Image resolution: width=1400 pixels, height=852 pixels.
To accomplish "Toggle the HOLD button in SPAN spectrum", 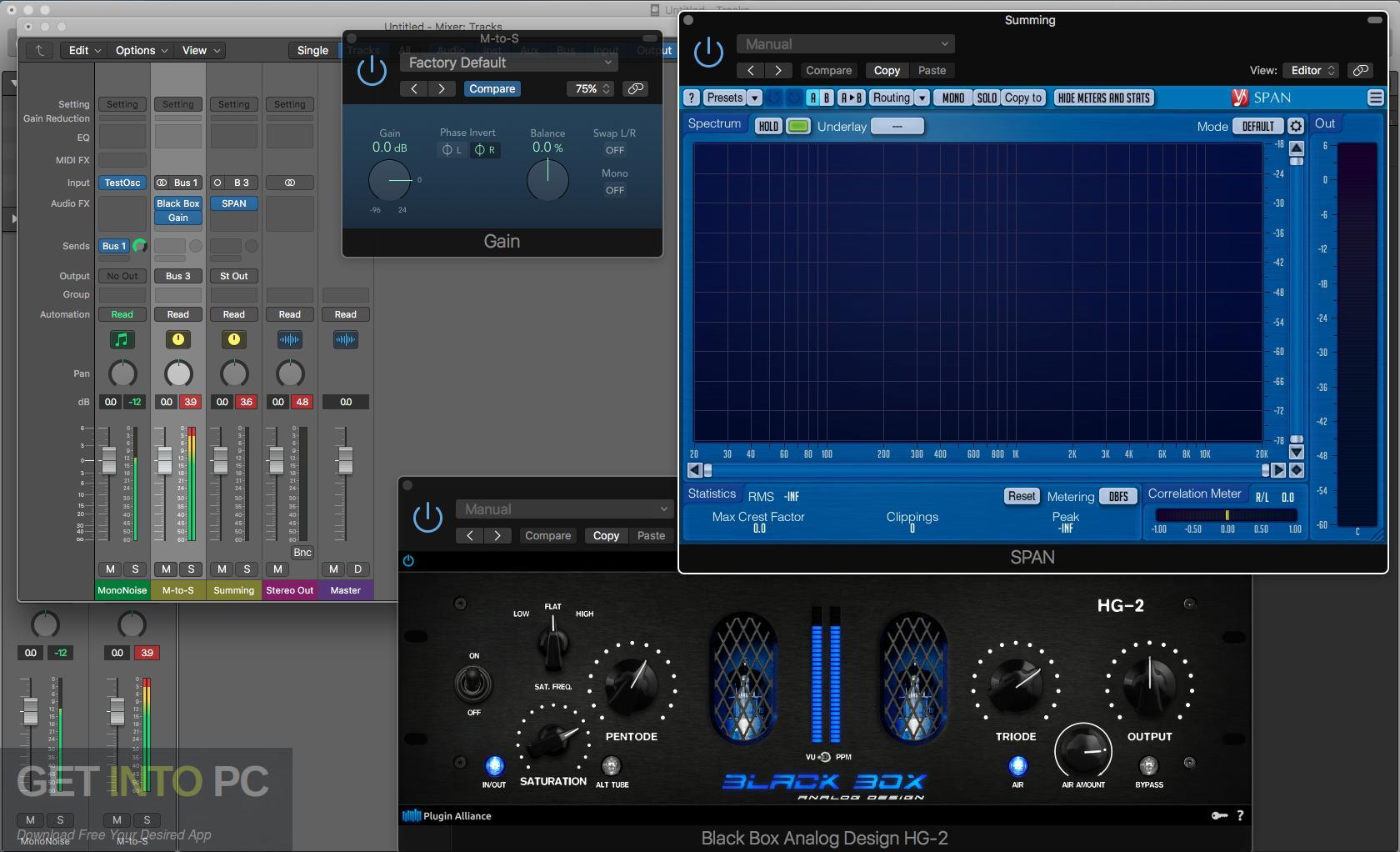I will (768, 126).
